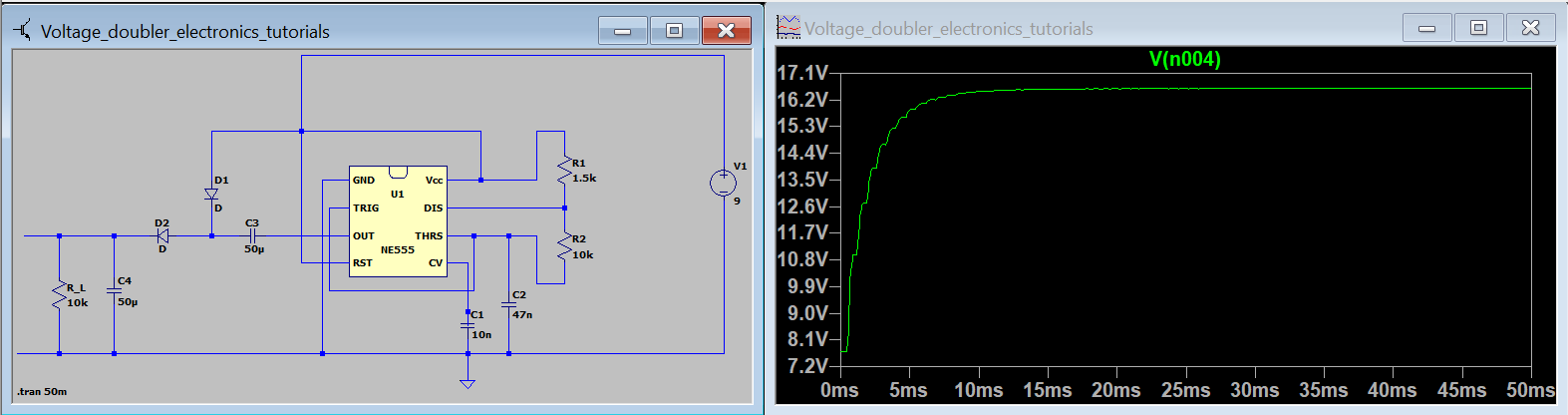
Task: Click the RST pin label
Action: pos(363,263)
